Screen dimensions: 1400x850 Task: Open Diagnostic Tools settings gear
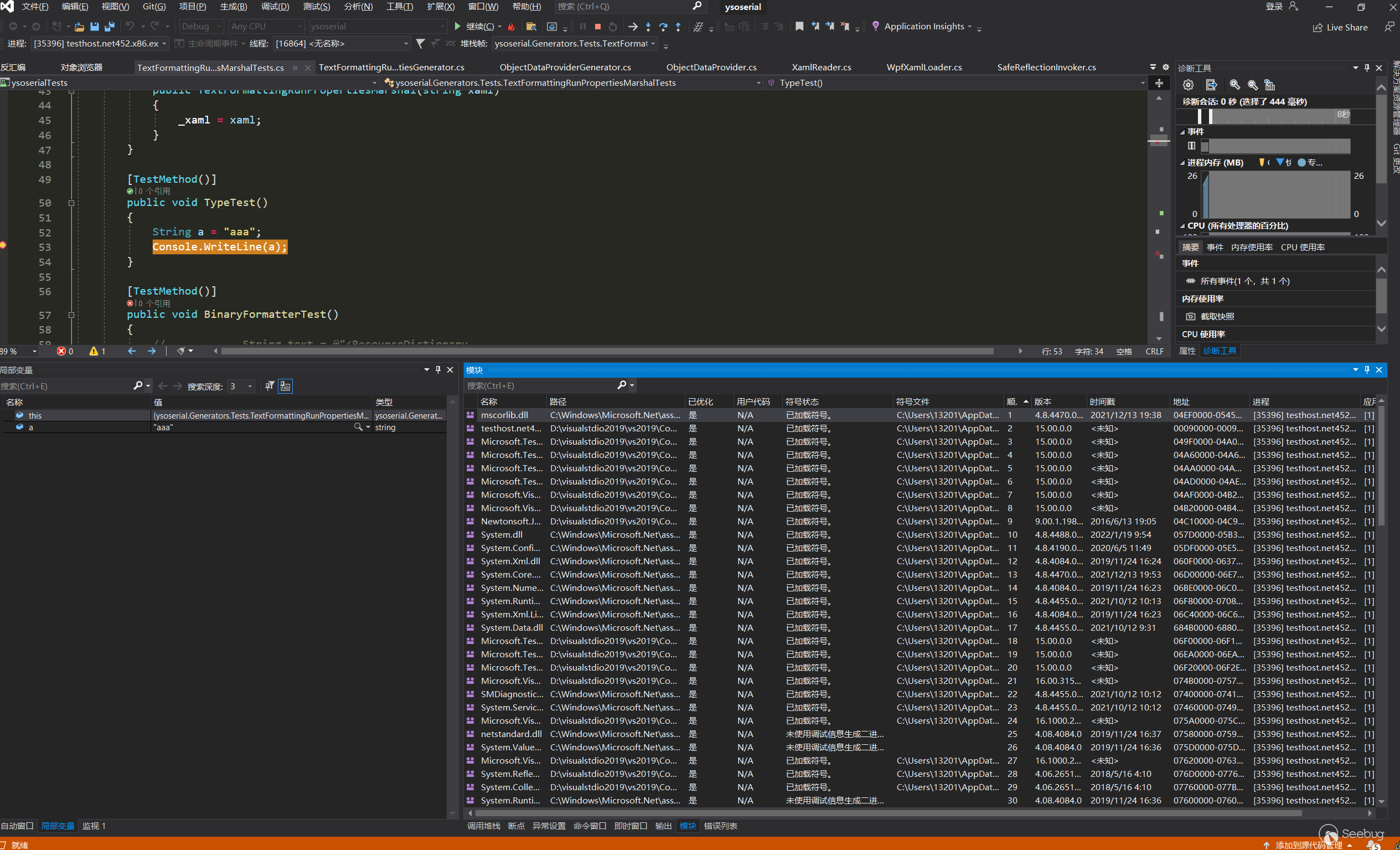pos(1188,85)
